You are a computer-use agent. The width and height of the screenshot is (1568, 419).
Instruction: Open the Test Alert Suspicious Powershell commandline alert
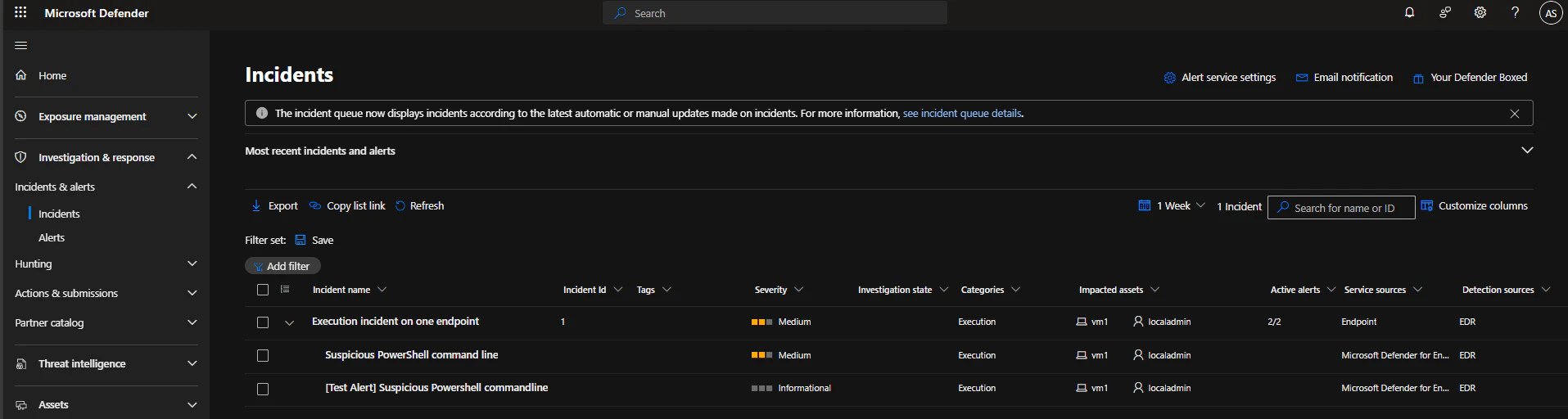436,388
